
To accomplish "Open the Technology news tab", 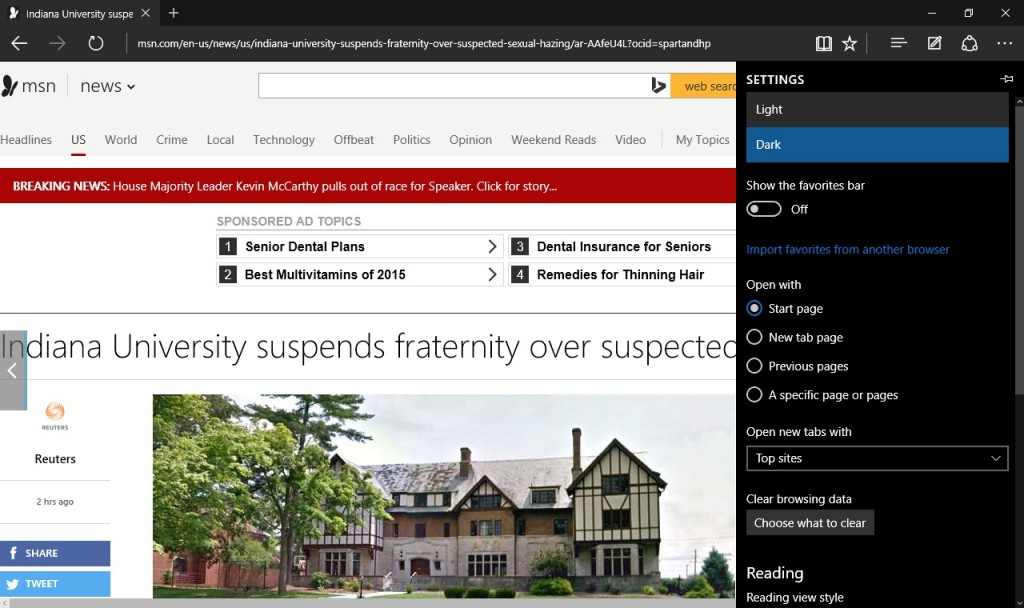I will [x=283, y=140].
